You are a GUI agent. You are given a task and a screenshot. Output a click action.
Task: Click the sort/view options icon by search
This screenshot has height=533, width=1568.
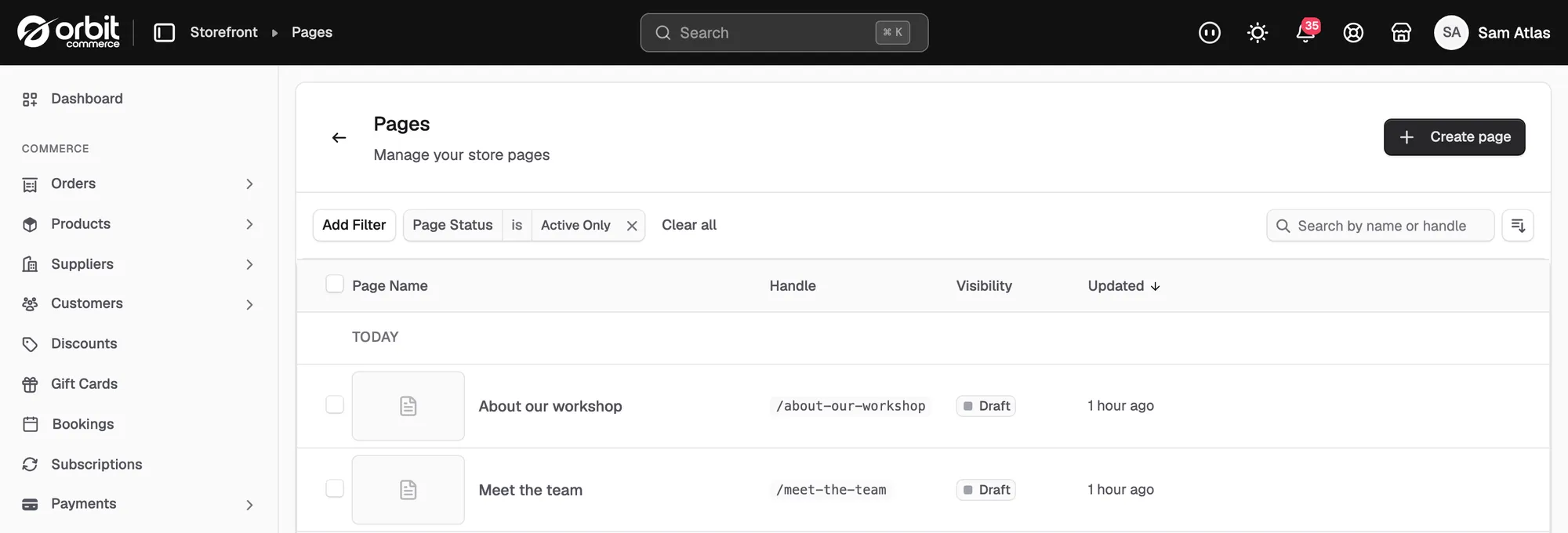tap(1518, 226)
